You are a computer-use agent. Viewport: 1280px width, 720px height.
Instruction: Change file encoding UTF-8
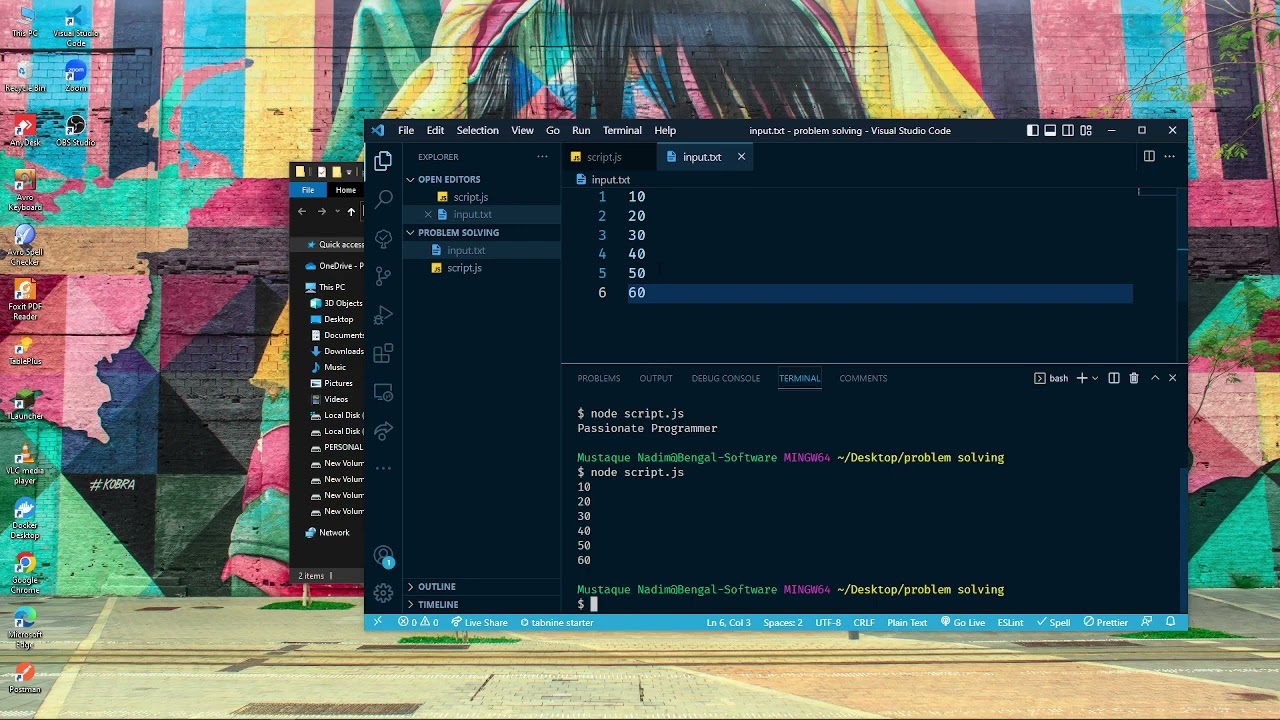(x=828, y=622)
